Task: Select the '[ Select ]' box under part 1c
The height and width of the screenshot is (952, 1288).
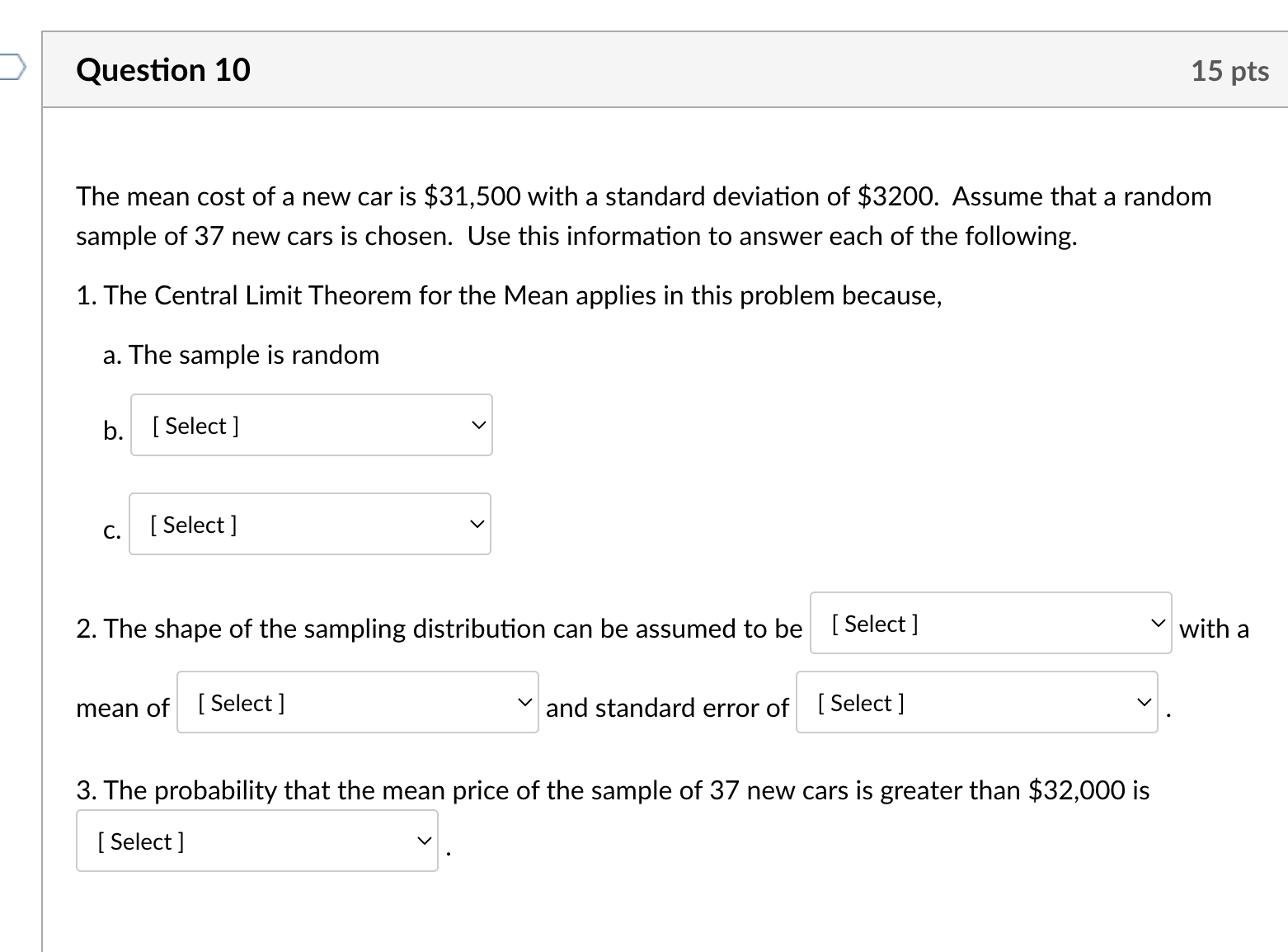Action: click(309, 524)
